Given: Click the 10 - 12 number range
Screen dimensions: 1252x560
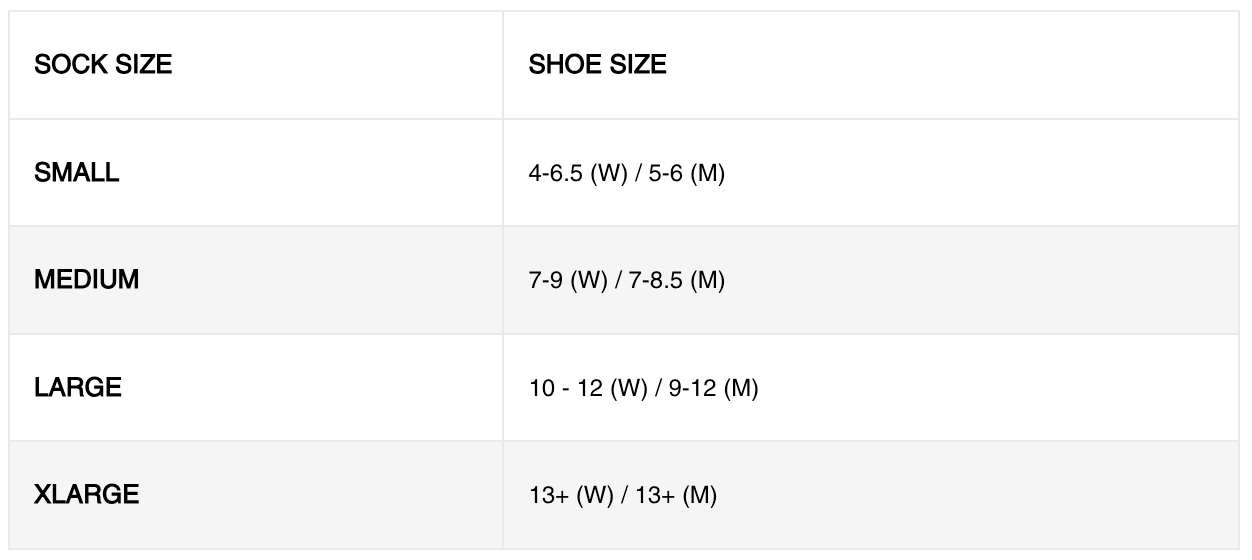Looking at the screenshot, I should coord(565,389).
